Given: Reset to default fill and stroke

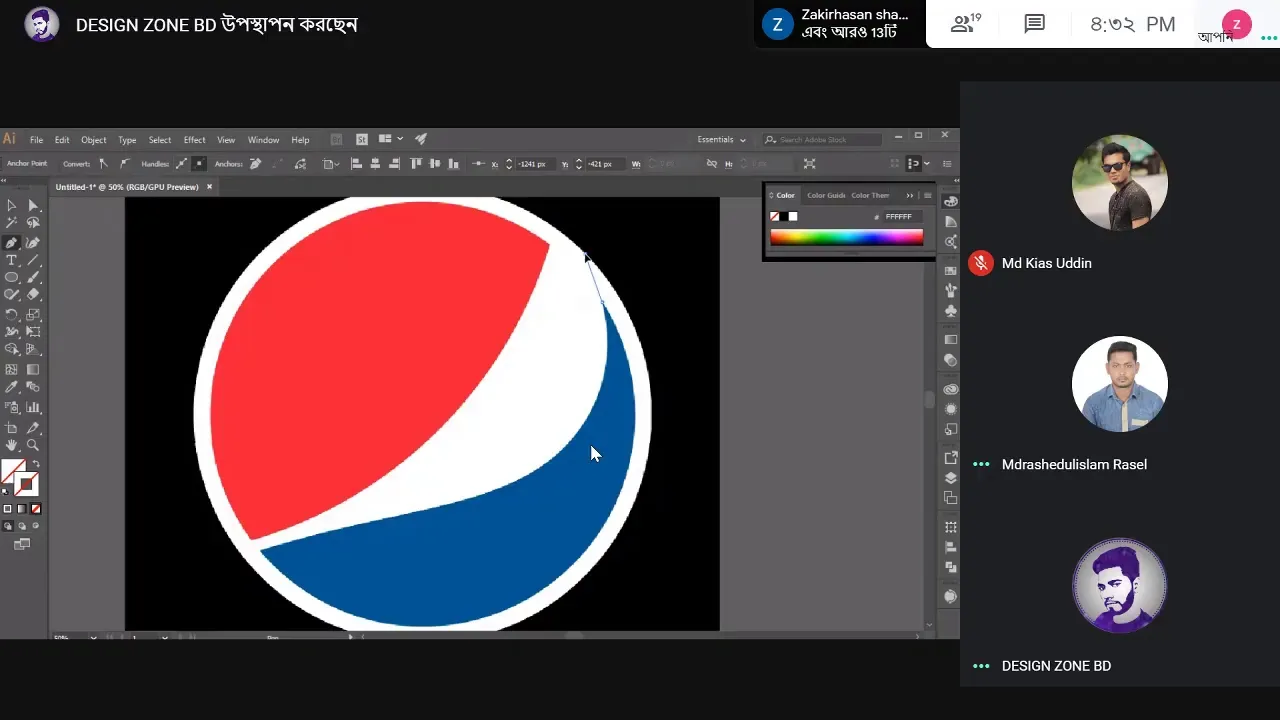Looking at the screenshot, I should coord(6,490).
